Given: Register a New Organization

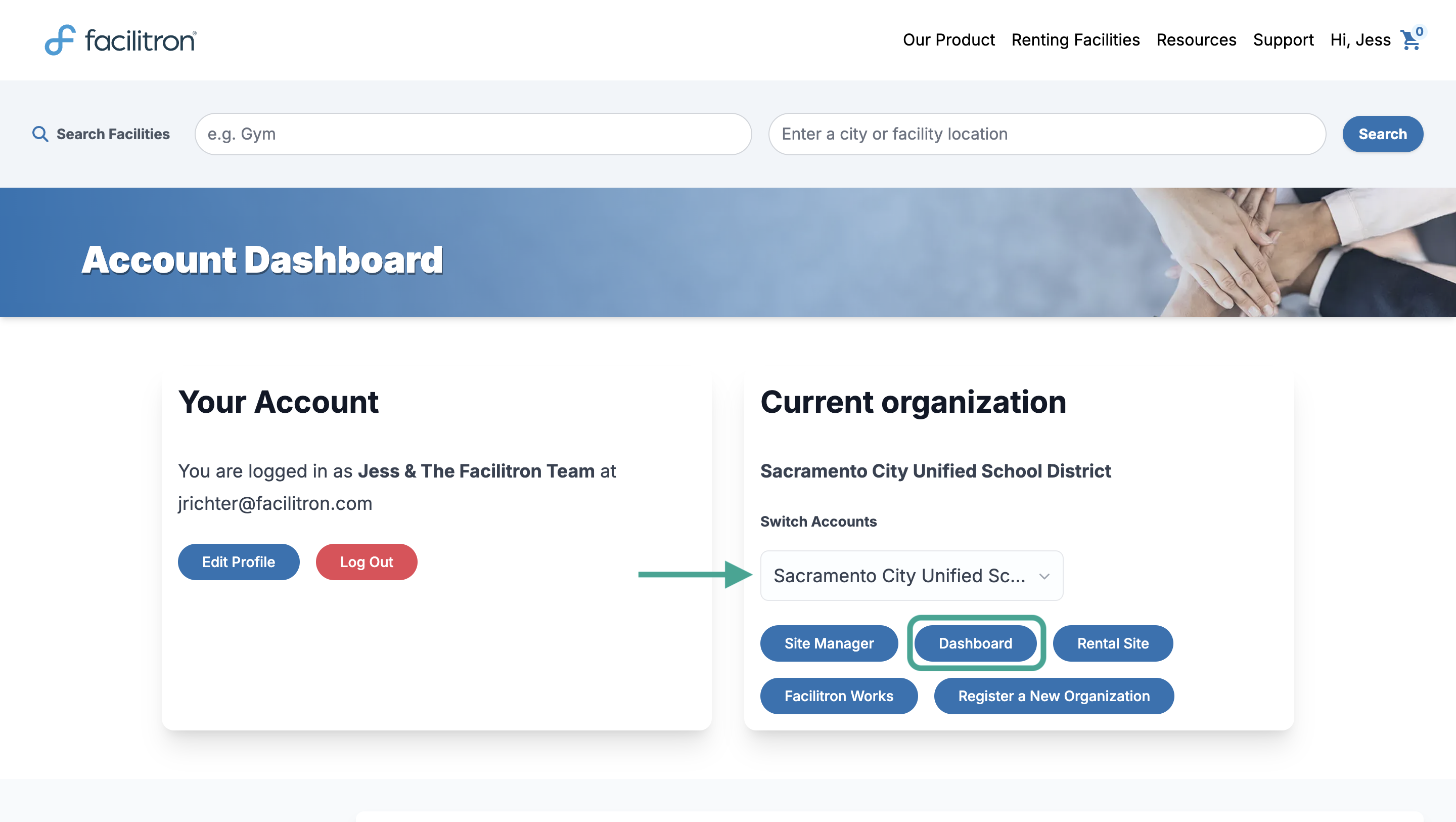Looking at the screenshot, I should [x=1054, y=696].
